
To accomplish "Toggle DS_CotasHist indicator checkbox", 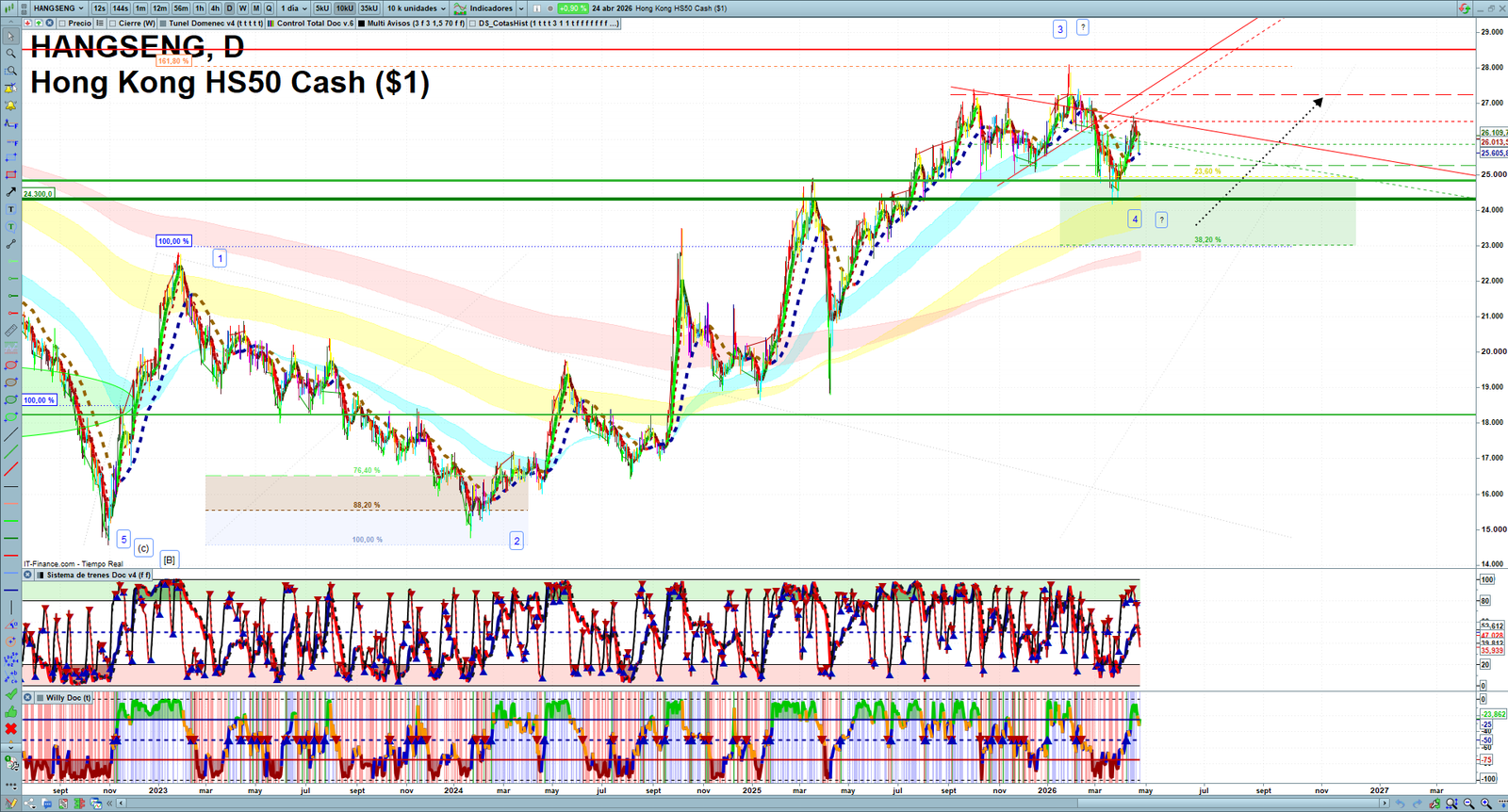I will tap(473, 24).
